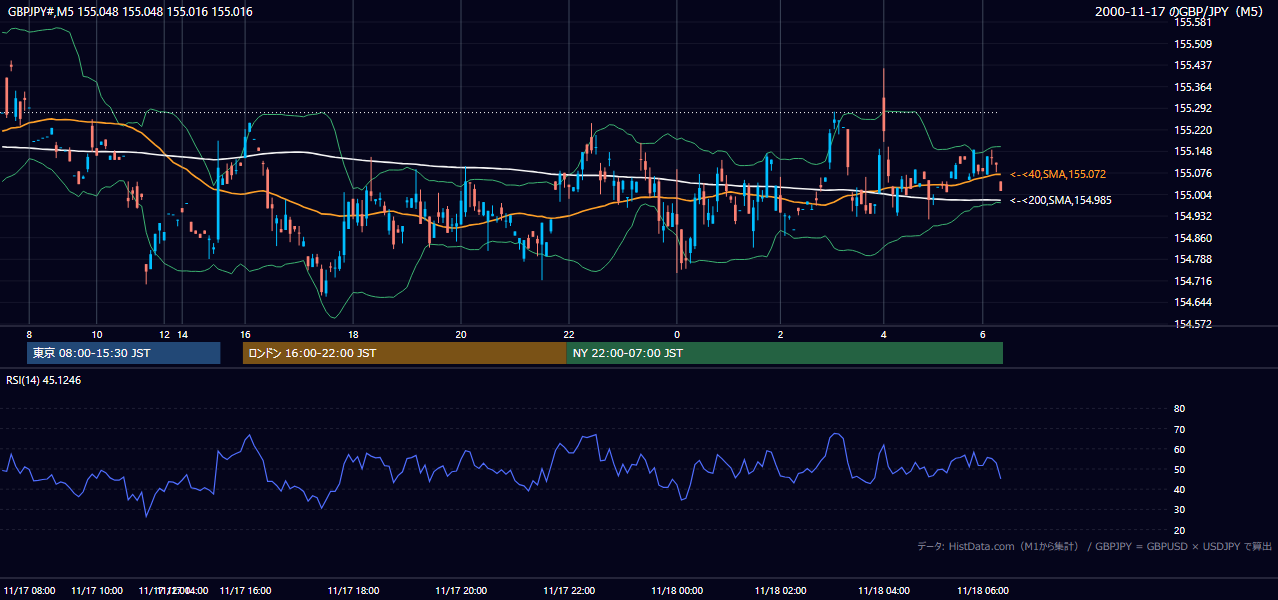Click hour marker 16 on the chart axis
This screenshot has height=600, width=1278.
pos(245,334)
